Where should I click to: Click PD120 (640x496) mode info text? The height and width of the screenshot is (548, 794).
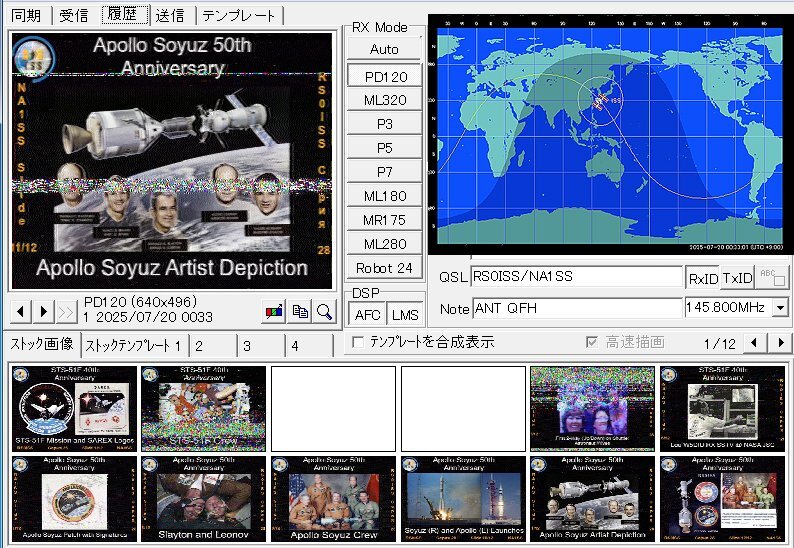point(140,302)
